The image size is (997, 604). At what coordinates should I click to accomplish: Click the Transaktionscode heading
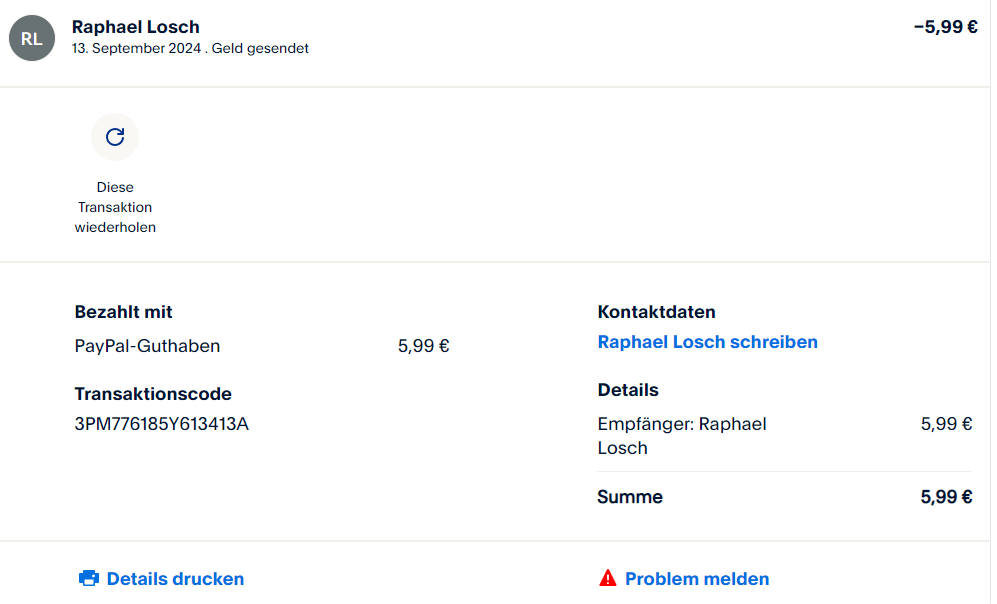pyautogui.click(x=153, y=394)
